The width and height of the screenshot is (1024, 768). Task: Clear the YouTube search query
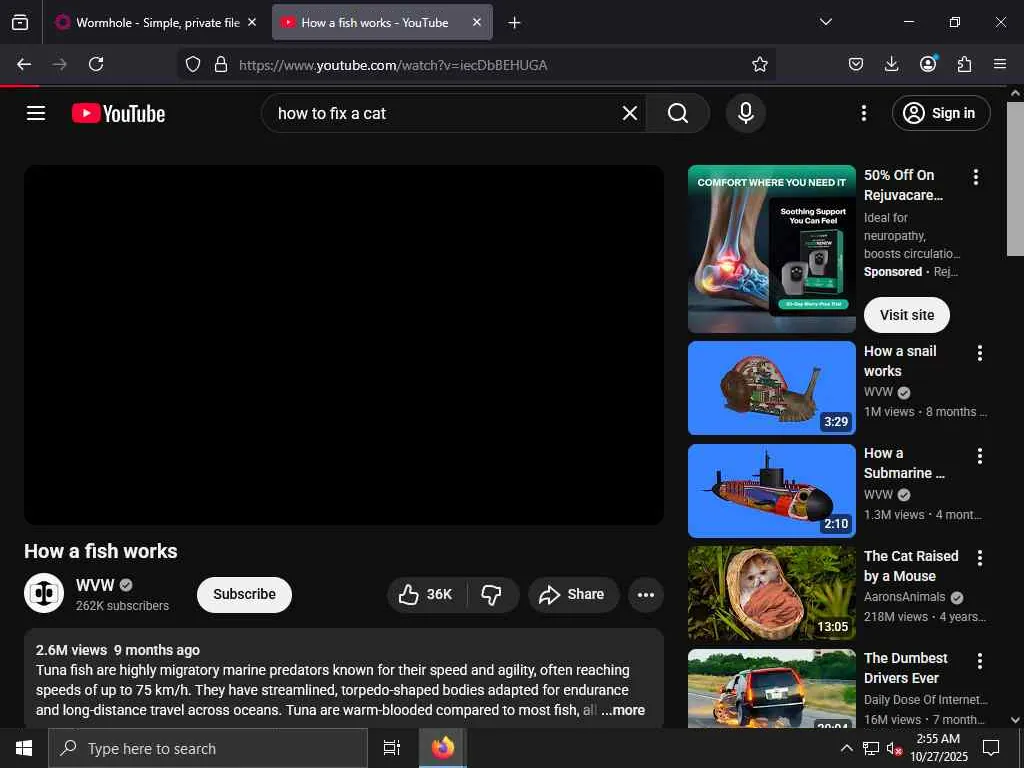click(630, 114)
